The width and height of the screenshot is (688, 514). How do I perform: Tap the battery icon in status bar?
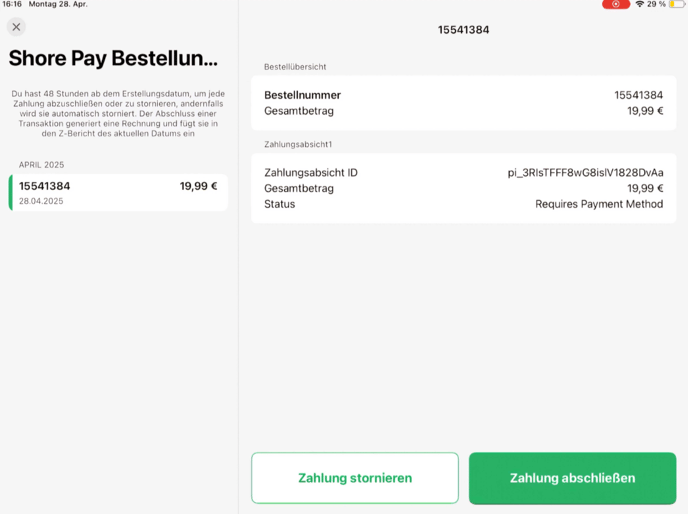[677, 4]
